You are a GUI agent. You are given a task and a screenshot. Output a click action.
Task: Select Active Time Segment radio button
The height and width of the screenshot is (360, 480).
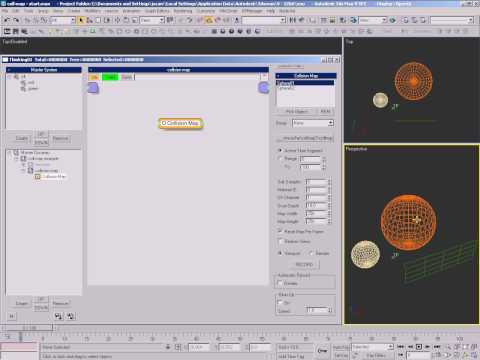280,150
